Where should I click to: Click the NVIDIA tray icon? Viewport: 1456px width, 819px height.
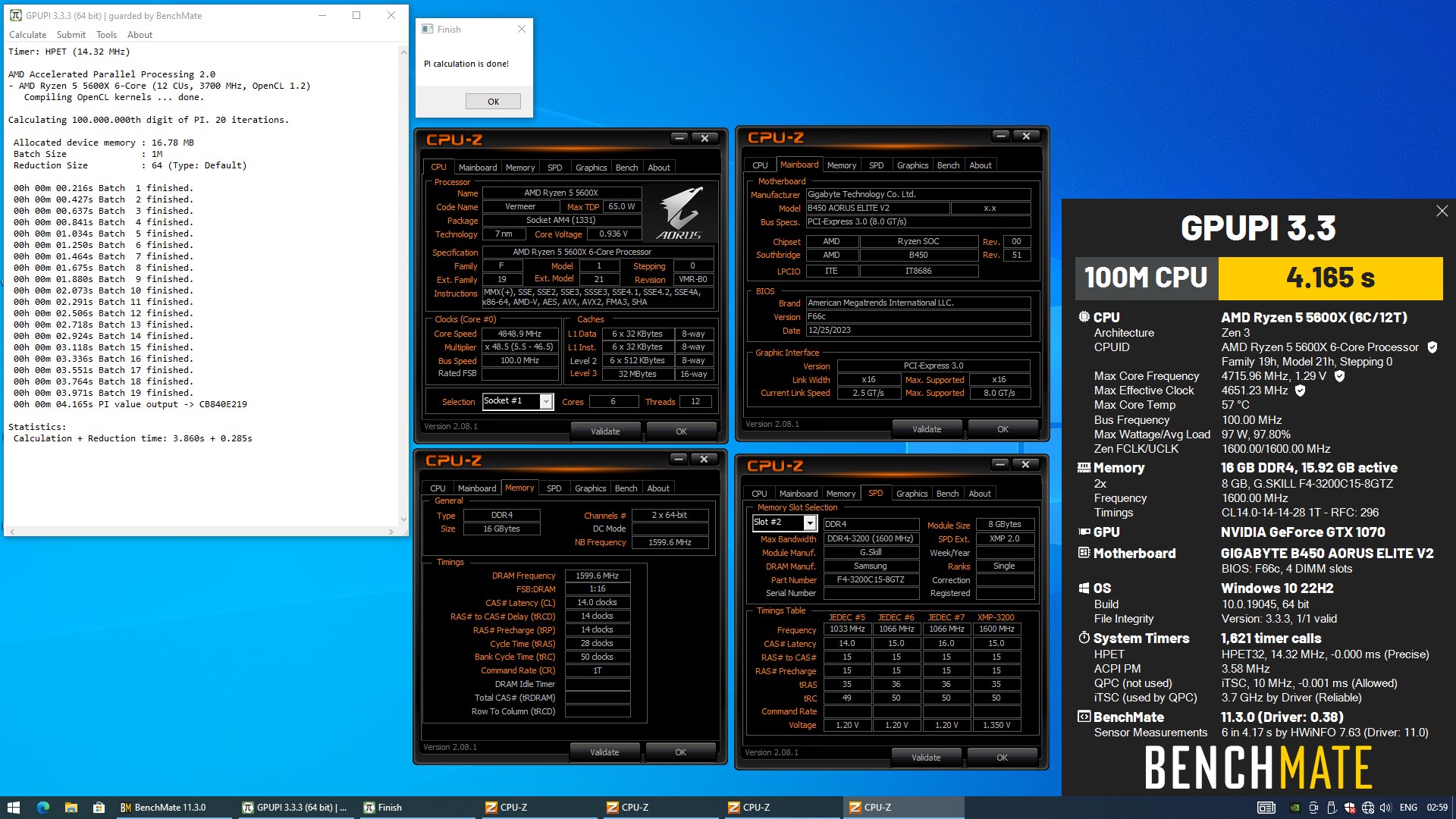tap(1295, 808)
